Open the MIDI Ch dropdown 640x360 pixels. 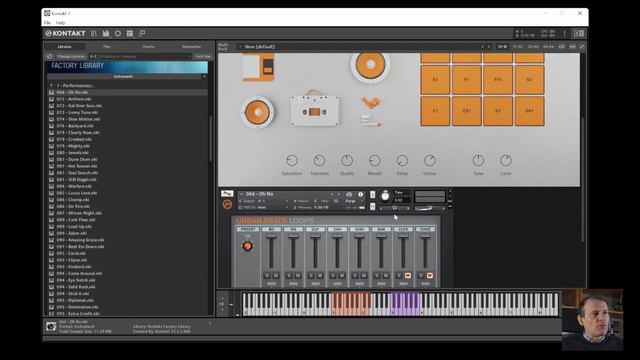263,207
